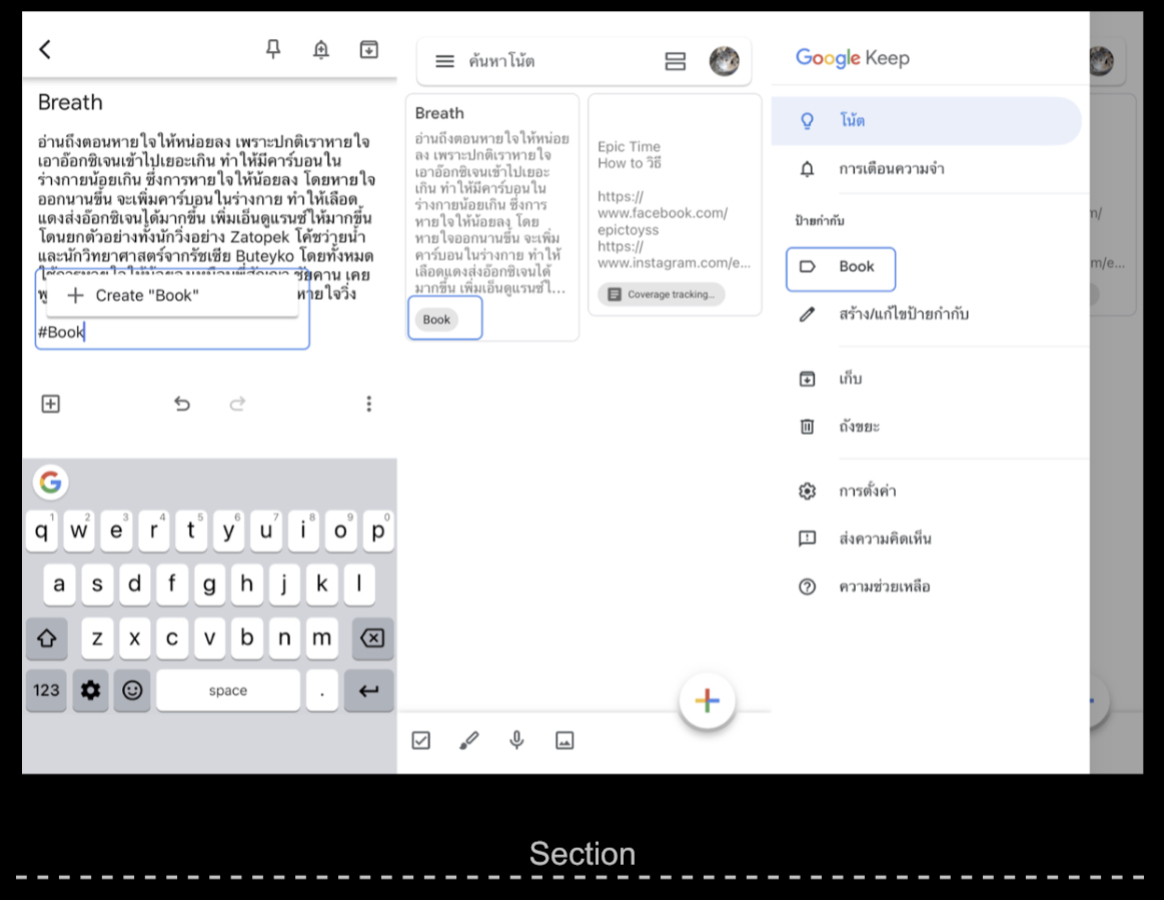
Task: Pin the Breath note
Action: [x=273, y=50]
